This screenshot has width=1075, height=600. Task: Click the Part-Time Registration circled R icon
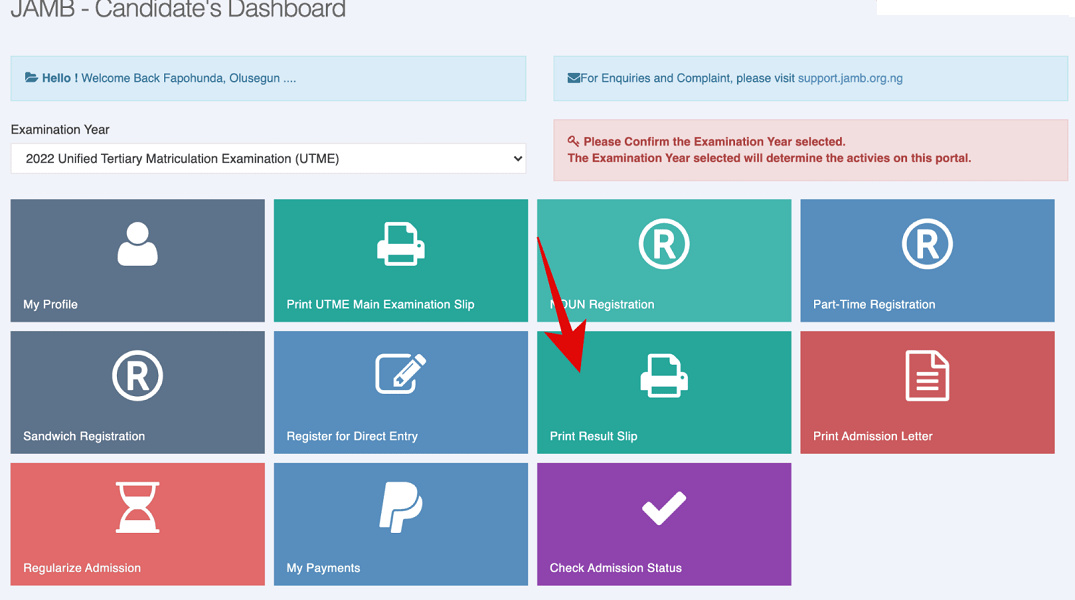(x=927, y=244)
